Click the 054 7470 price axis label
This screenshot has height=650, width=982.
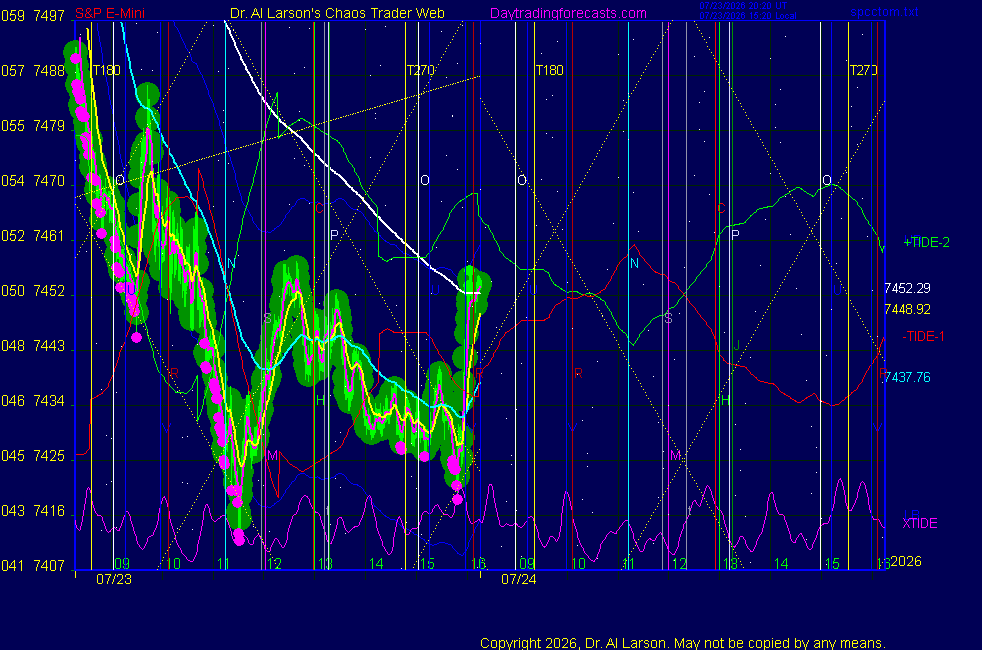click(x=33, y=181)
